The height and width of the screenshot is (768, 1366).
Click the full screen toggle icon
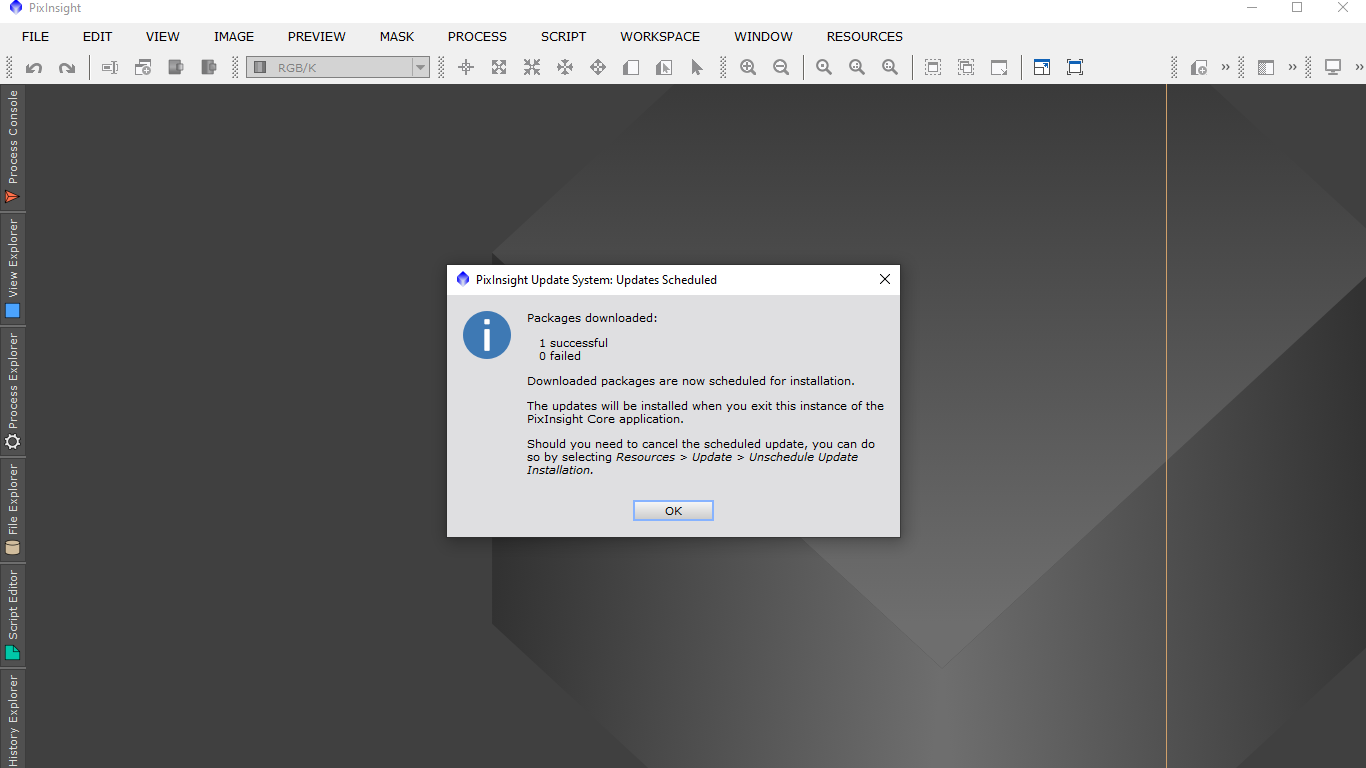(x=1075, y=67)
